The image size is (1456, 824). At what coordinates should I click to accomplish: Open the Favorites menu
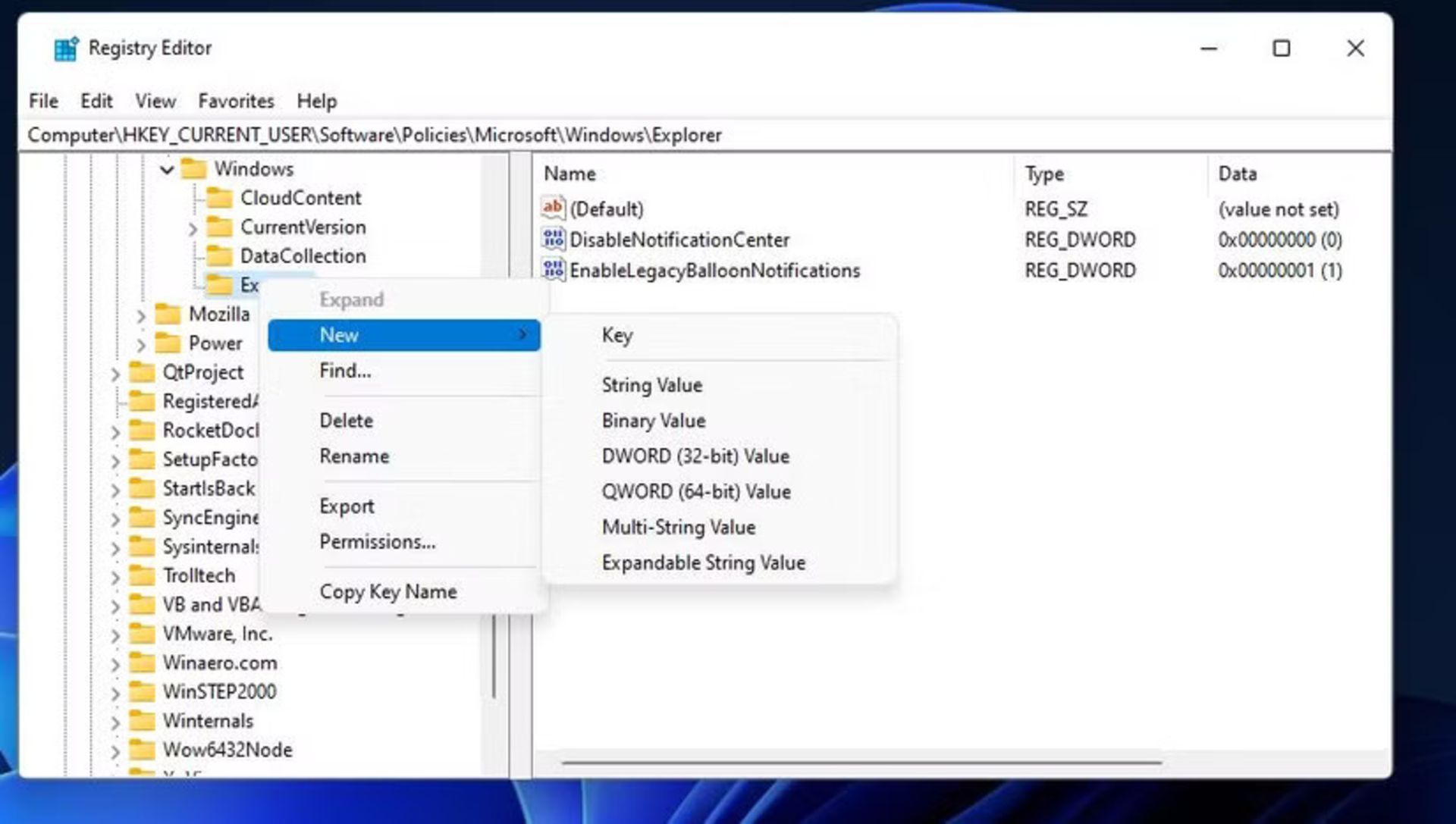(x=236, y=101)
